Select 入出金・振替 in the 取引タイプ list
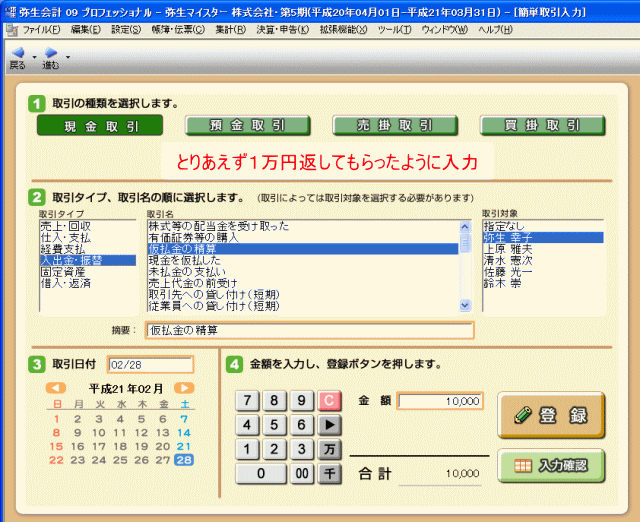 (x=88, y=260)
